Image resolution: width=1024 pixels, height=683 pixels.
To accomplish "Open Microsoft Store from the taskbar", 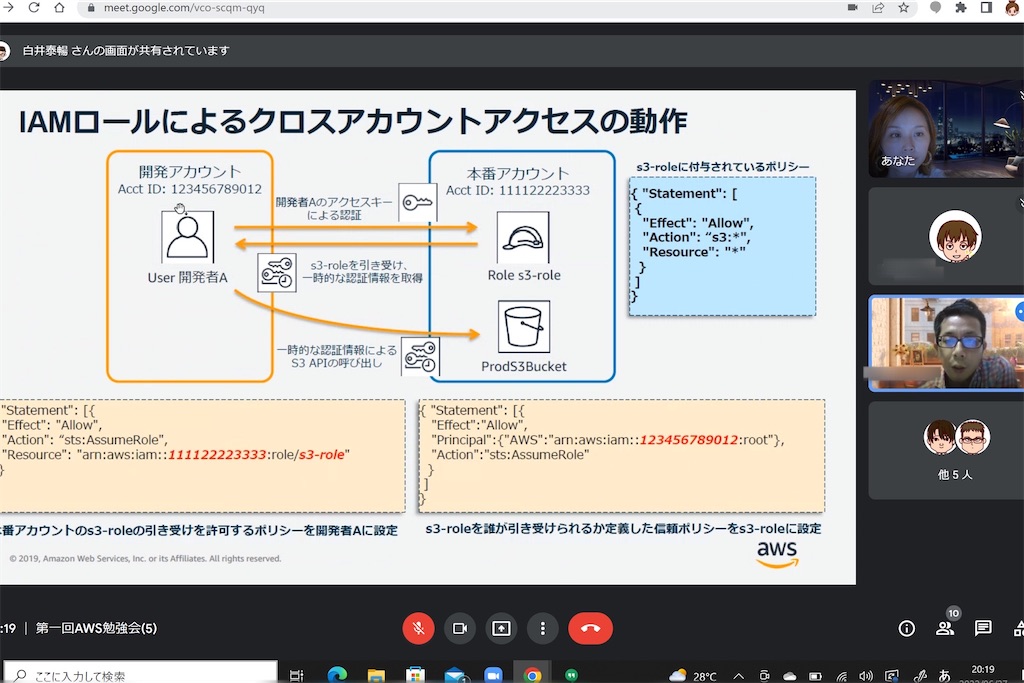I will pos(415,675).
